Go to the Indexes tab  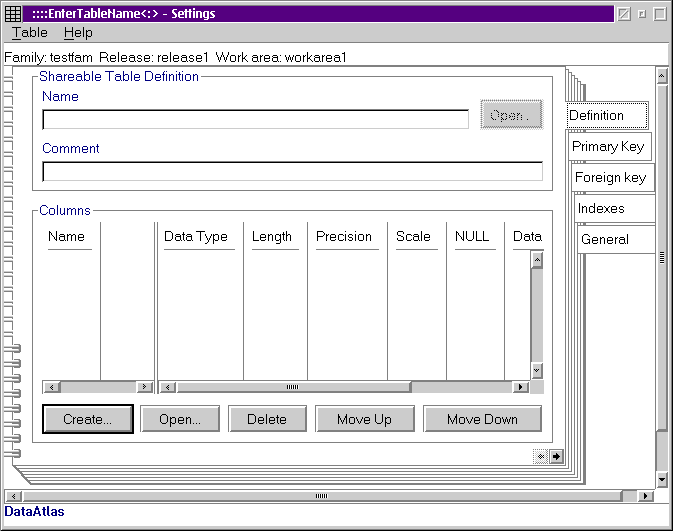click(601, 208)
